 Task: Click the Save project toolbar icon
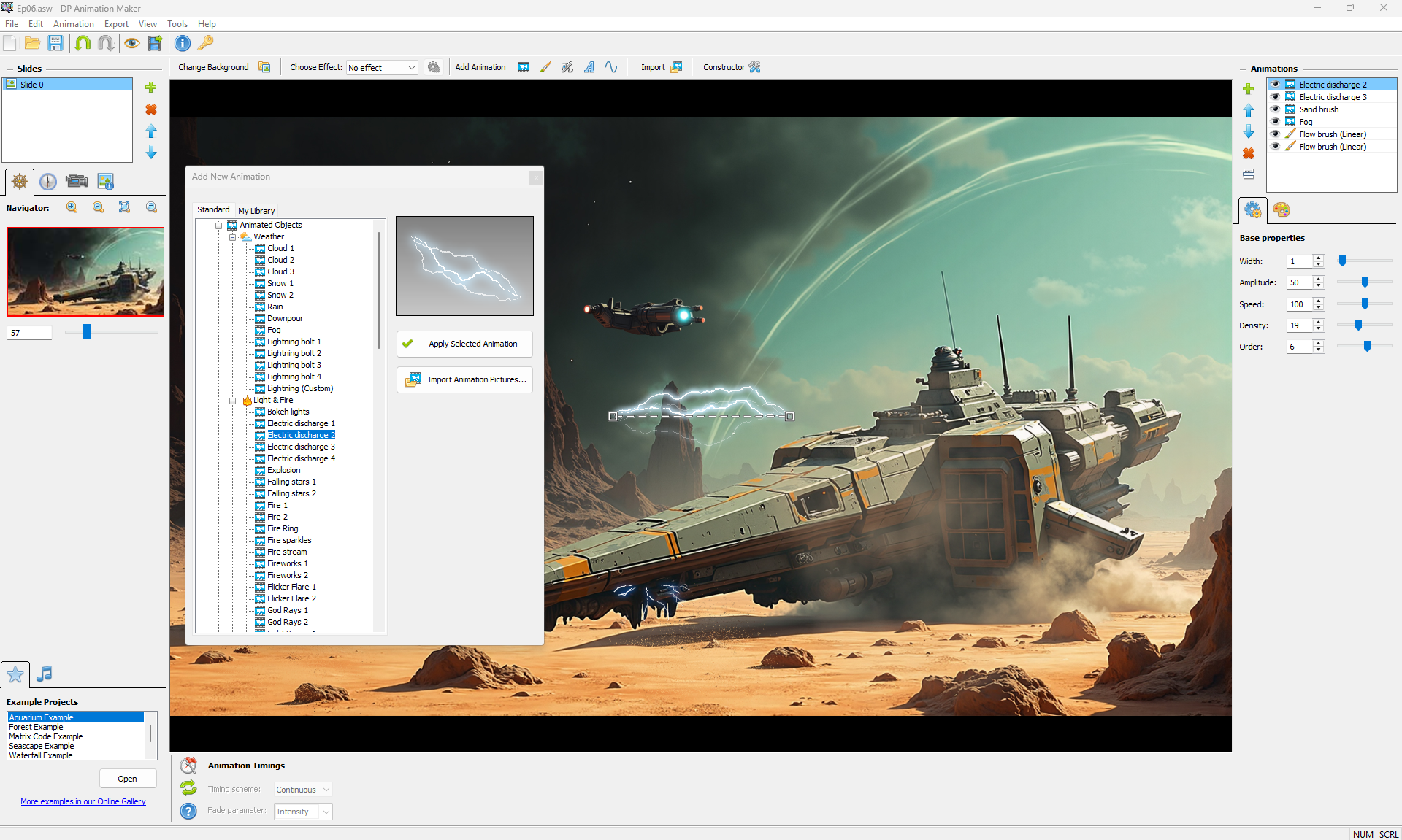55,44
